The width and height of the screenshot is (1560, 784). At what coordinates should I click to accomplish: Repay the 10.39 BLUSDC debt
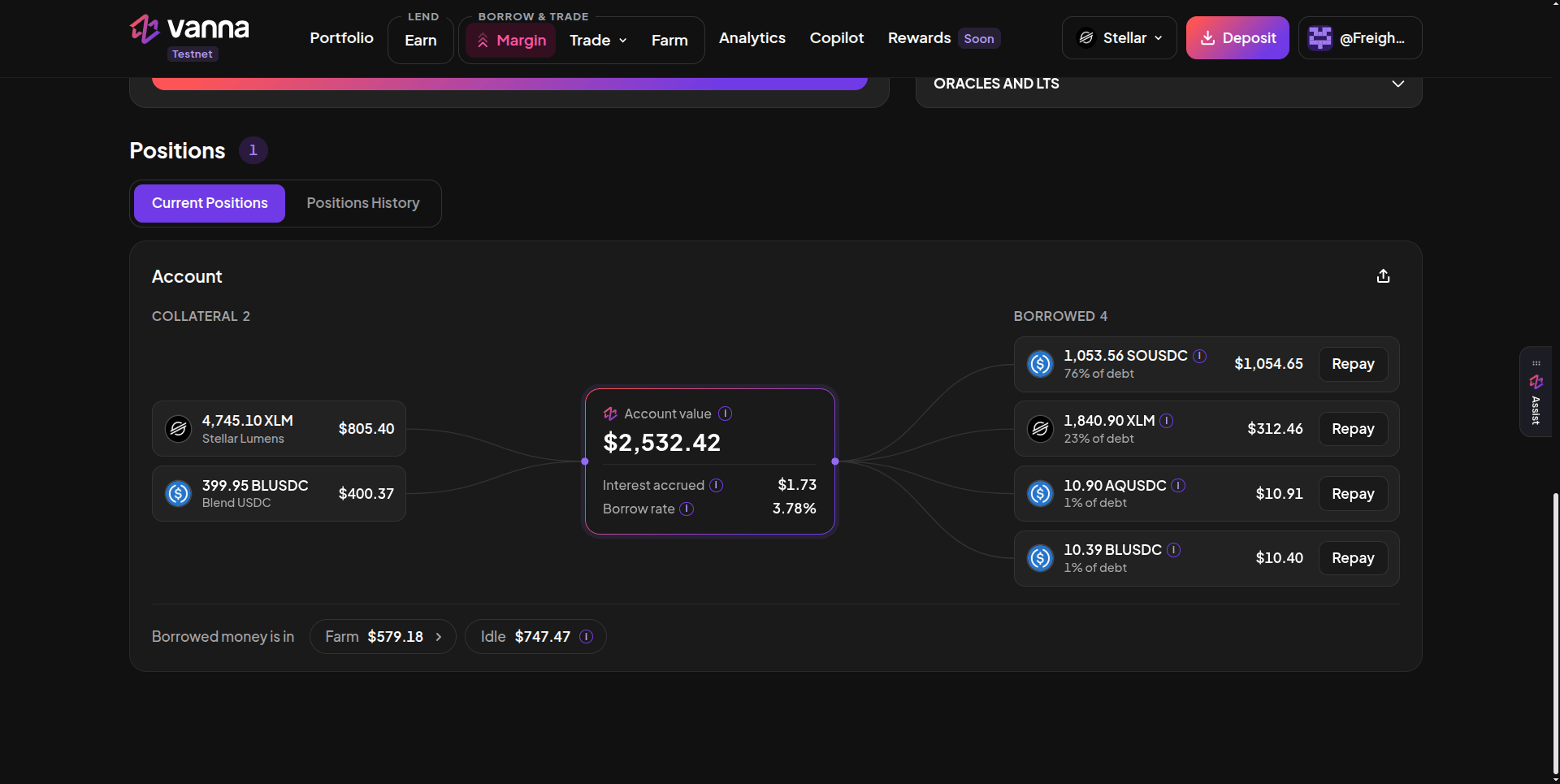(x=1353, y=558)
